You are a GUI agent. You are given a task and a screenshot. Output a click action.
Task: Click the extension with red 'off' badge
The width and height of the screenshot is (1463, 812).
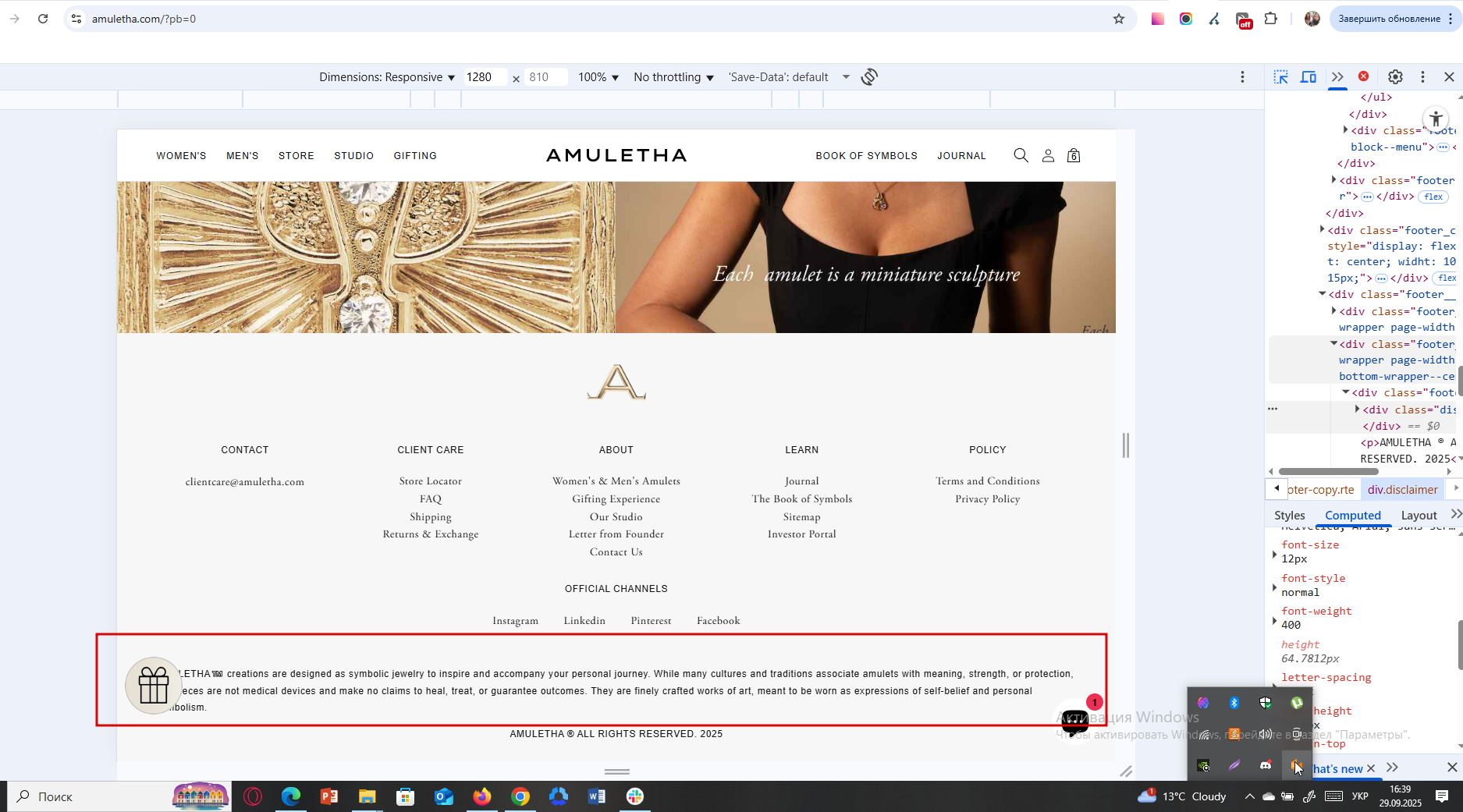pos(1244,20)
